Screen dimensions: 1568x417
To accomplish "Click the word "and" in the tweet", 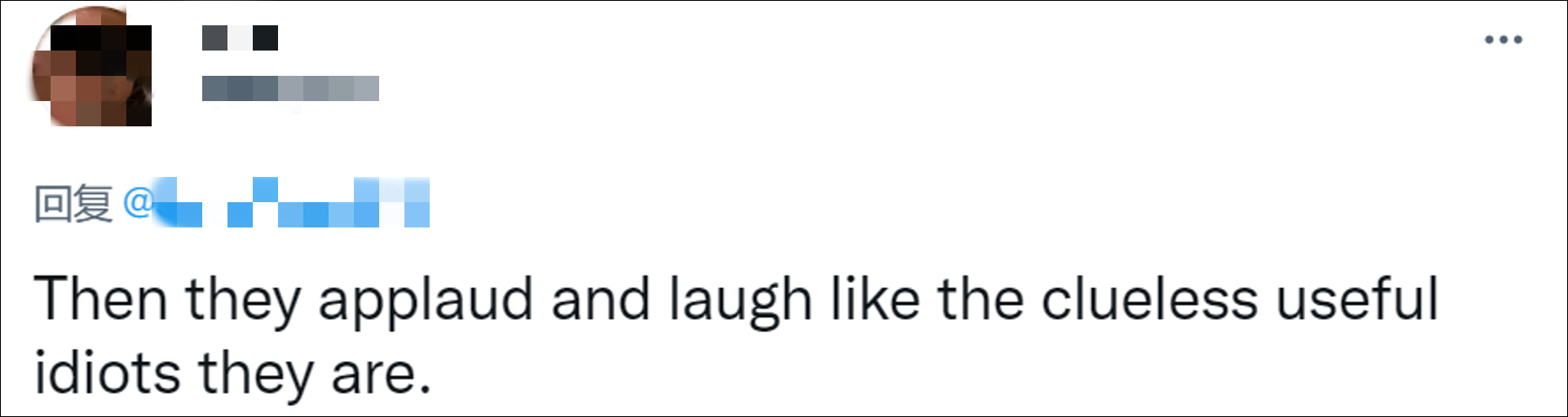I will 601,300.
